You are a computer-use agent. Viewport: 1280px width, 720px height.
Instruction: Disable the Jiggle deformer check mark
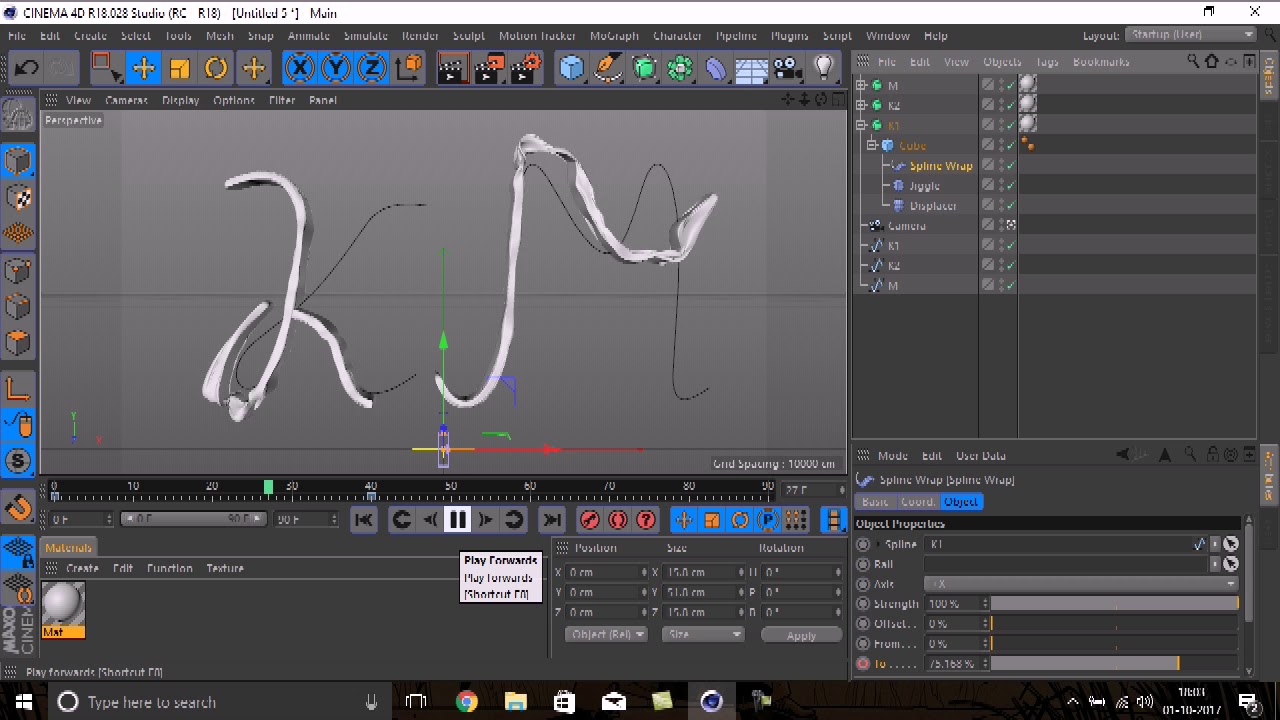[1011, 186]
